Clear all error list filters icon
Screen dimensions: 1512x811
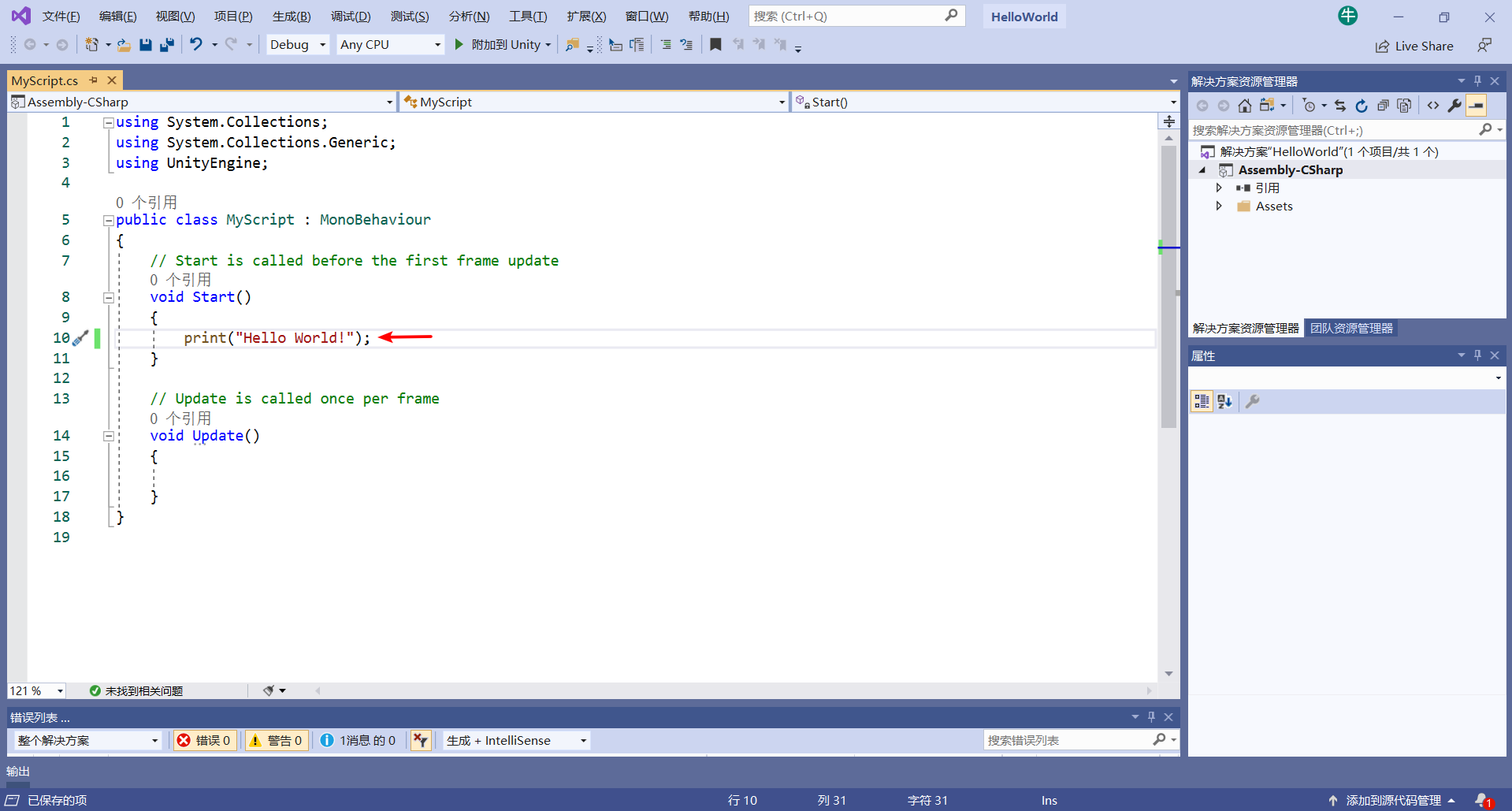[421, 740]
